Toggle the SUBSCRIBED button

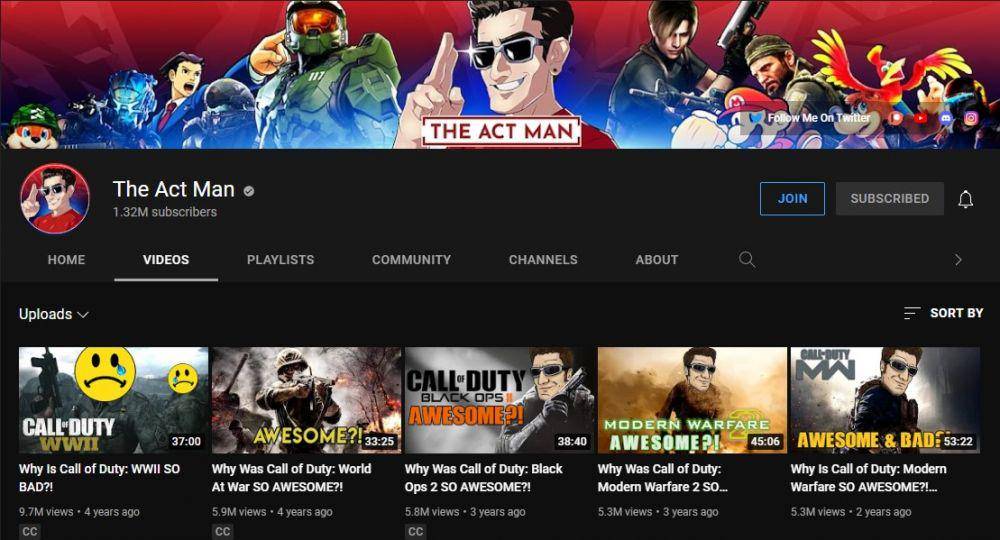point(890,198)
